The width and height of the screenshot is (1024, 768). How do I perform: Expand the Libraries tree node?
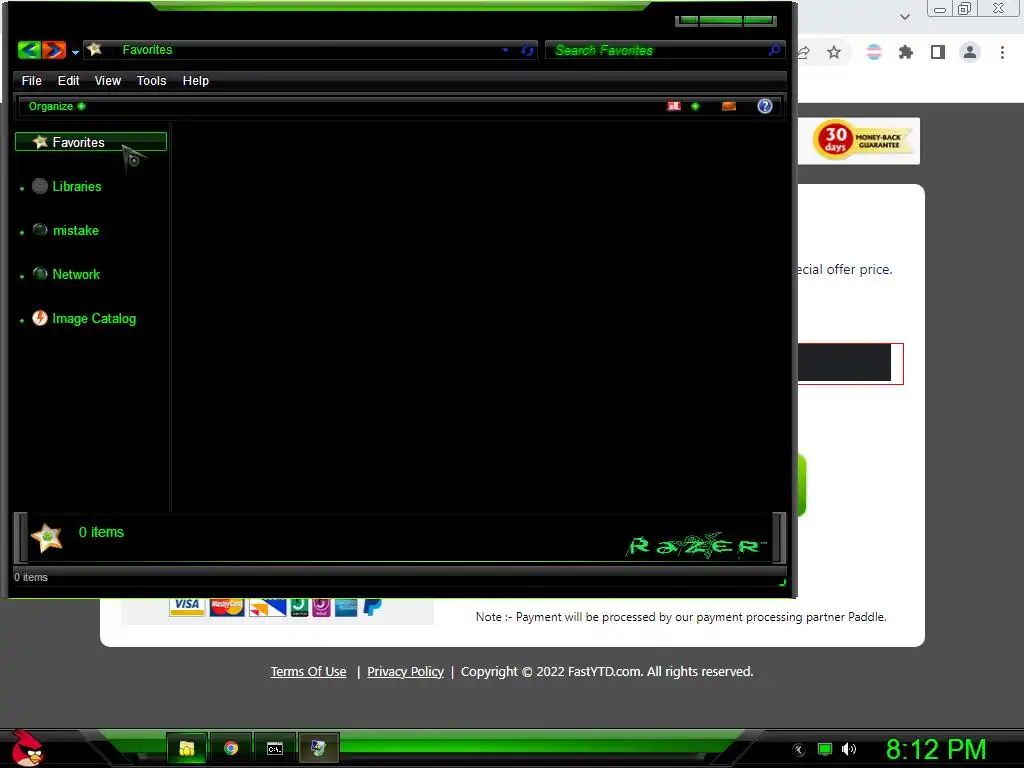pyautogui.click(x=22, y=188)
